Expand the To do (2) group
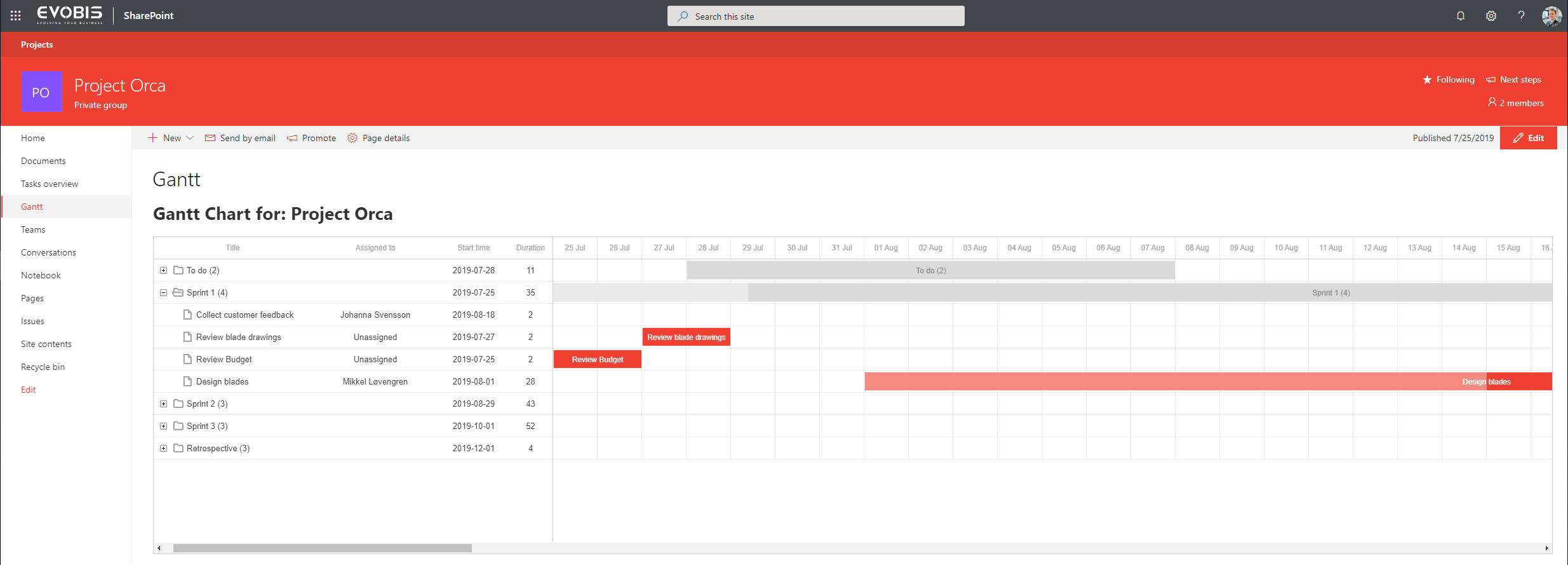The height and width of the screenshot is (565, 1568). click(x=163, y=270)
